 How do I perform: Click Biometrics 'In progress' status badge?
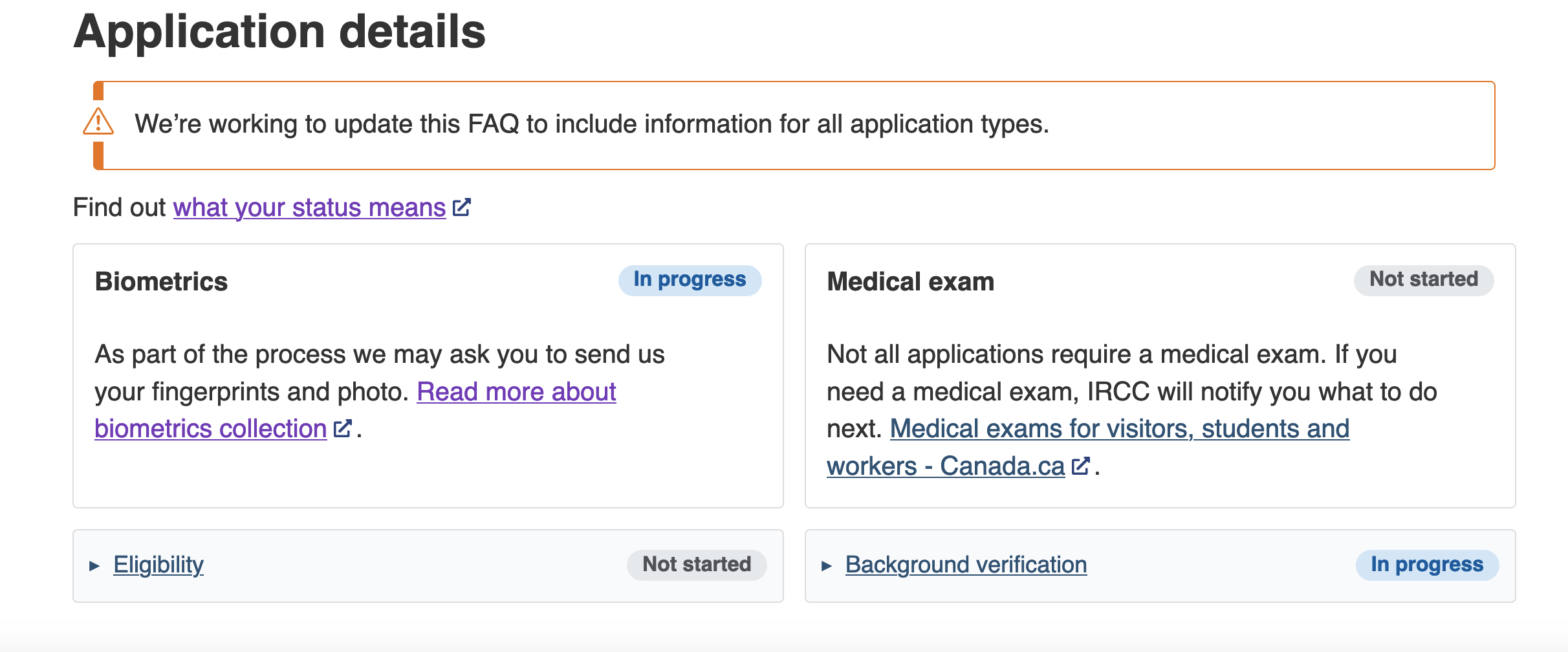point(690,280)
